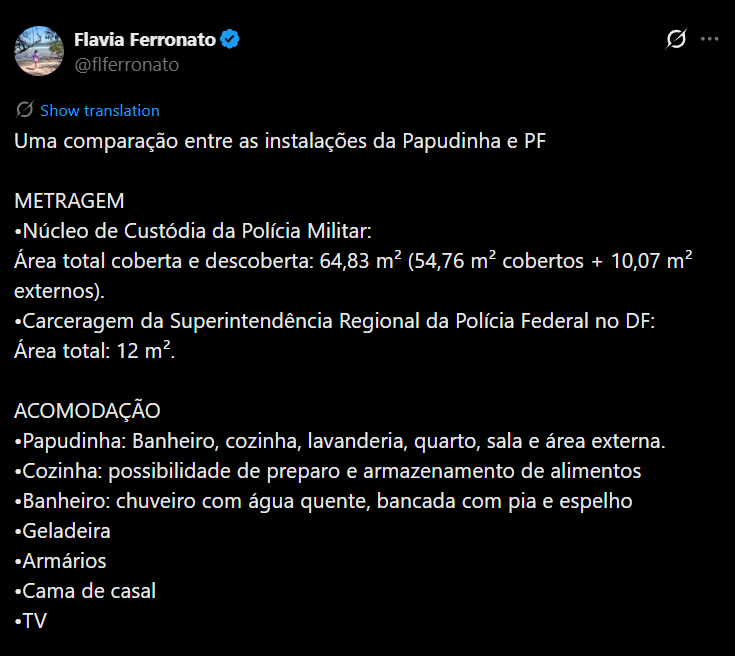The image size is (735, 656).
Task: Click the 'Carceragem da Superintendência Regional' line
Action: pos(334,321)
